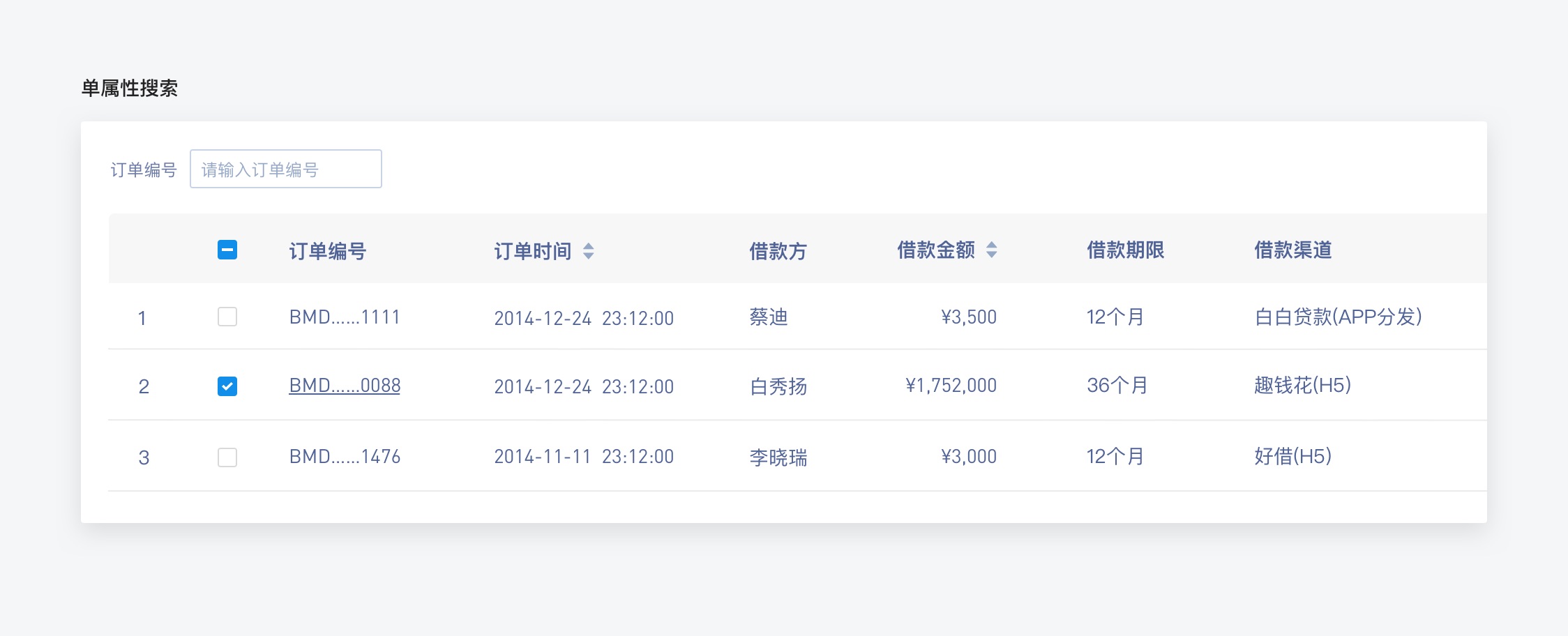Viewport: 1568px width, 636px height.
Task: Click the 白白贷款(APP分发) channel cell
Action: coord(1338,317)
